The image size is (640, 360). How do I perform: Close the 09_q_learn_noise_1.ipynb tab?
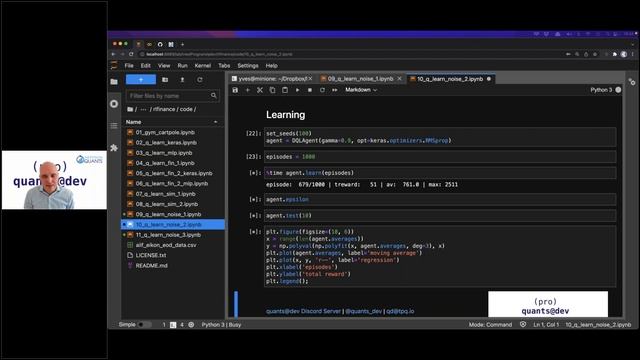(x=400, y=79)
